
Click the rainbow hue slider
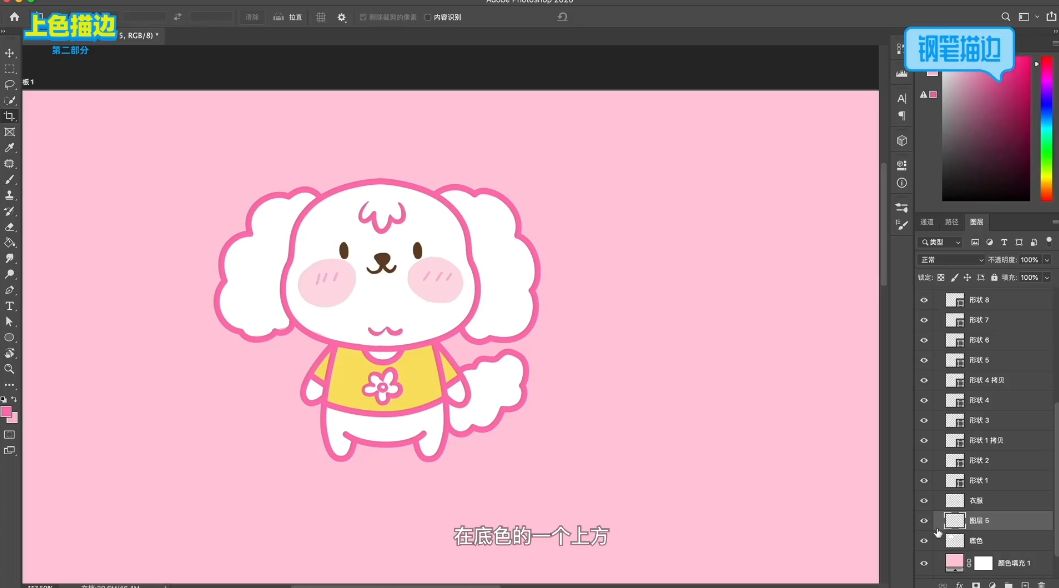coord(1047,128)
